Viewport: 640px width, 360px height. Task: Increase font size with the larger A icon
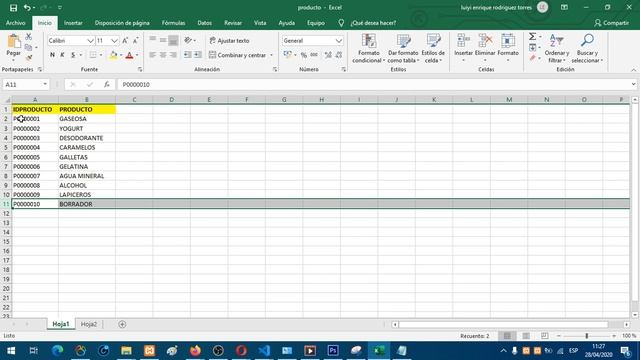(125, 40)
